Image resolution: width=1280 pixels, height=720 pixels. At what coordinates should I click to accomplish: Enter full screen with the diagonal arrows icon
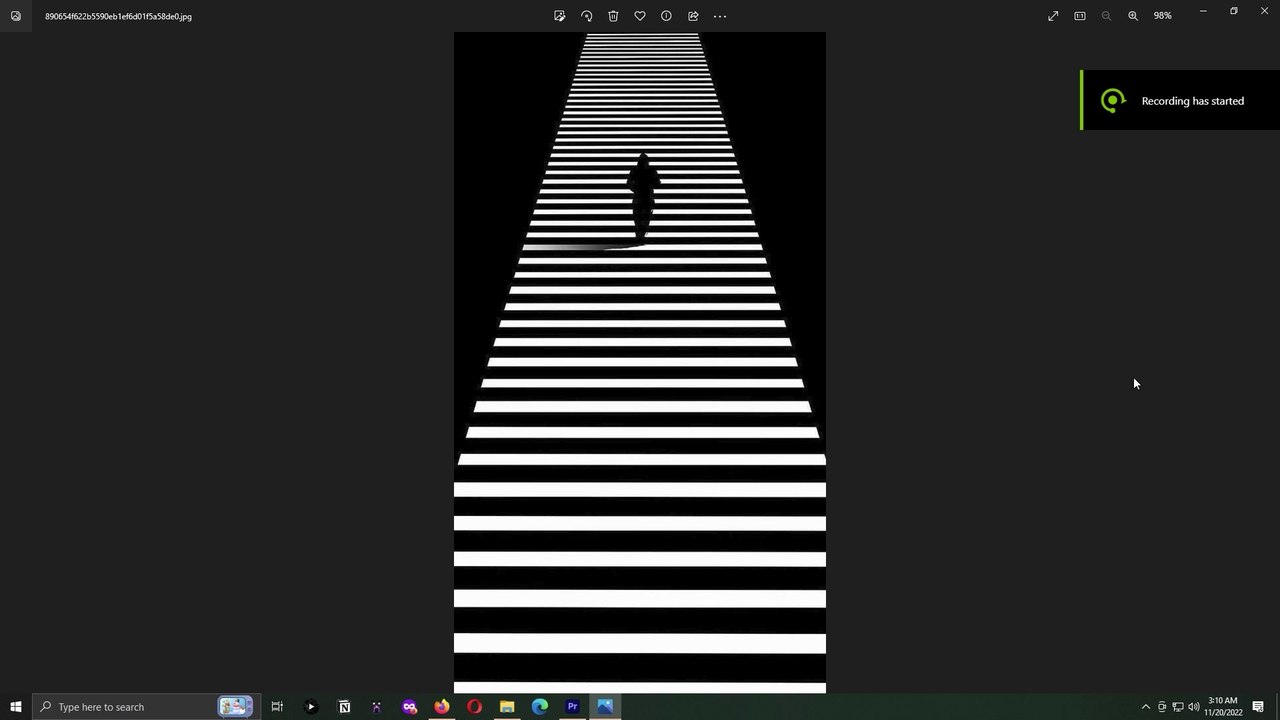1053,16
